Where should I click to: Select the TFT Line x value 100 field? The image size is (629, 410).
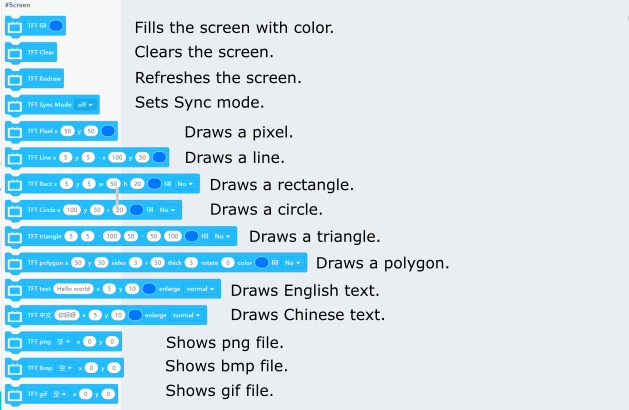coord(115,157)
